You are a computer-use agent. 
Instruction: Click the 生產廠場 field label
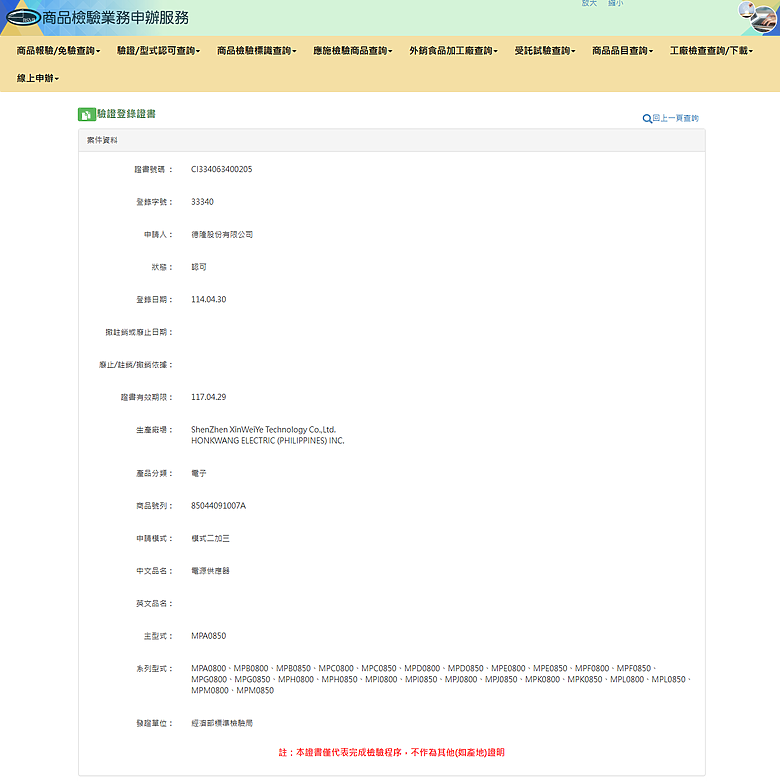[x=154, y=429]
